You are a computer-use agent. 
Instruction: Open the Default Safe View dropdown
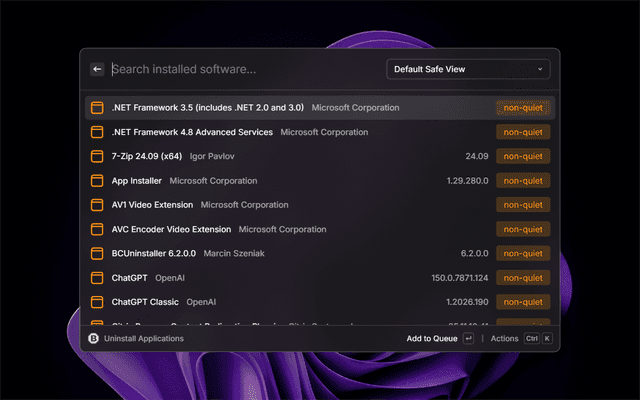(468, 69)
